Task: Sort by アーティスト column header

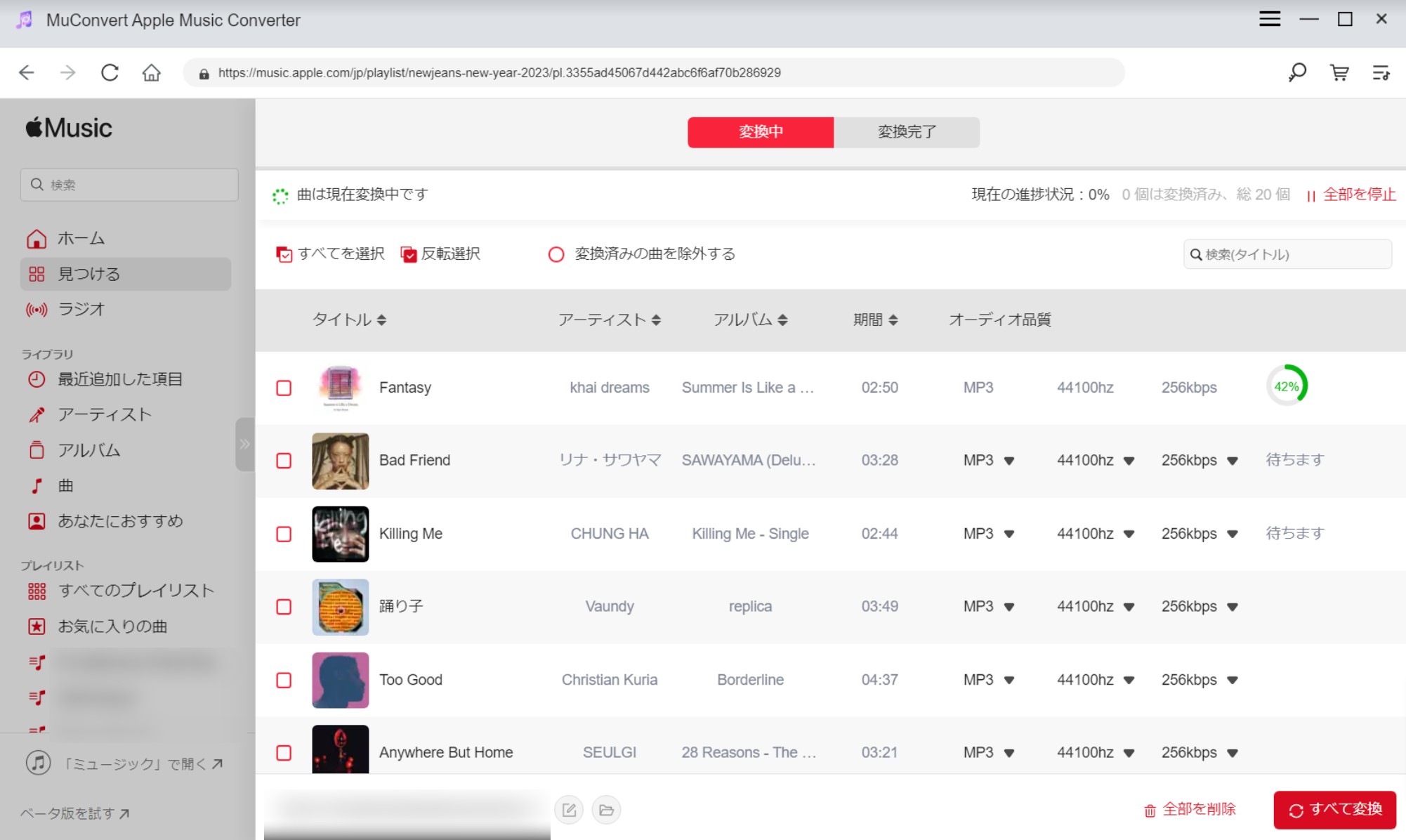Action: point(609,320)
